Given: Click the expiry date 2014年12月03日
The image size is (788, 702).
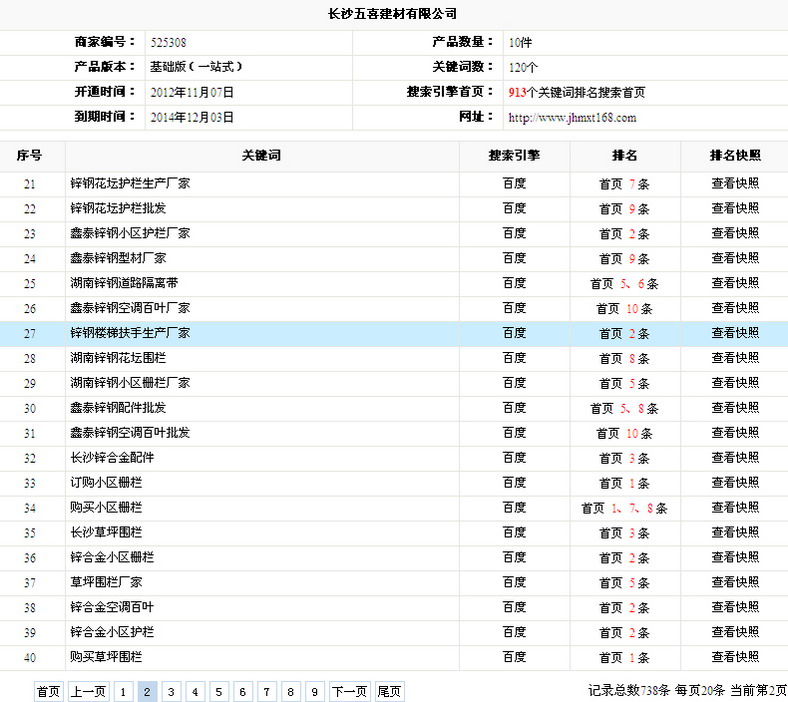Looking at the screenshot, I should click(x=192, y=118).
